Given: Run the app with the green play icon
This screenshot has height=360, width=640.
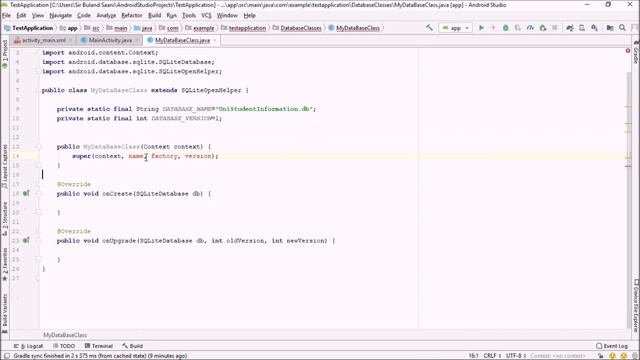Looking at the screenshot, I should [x=481, y=28].
